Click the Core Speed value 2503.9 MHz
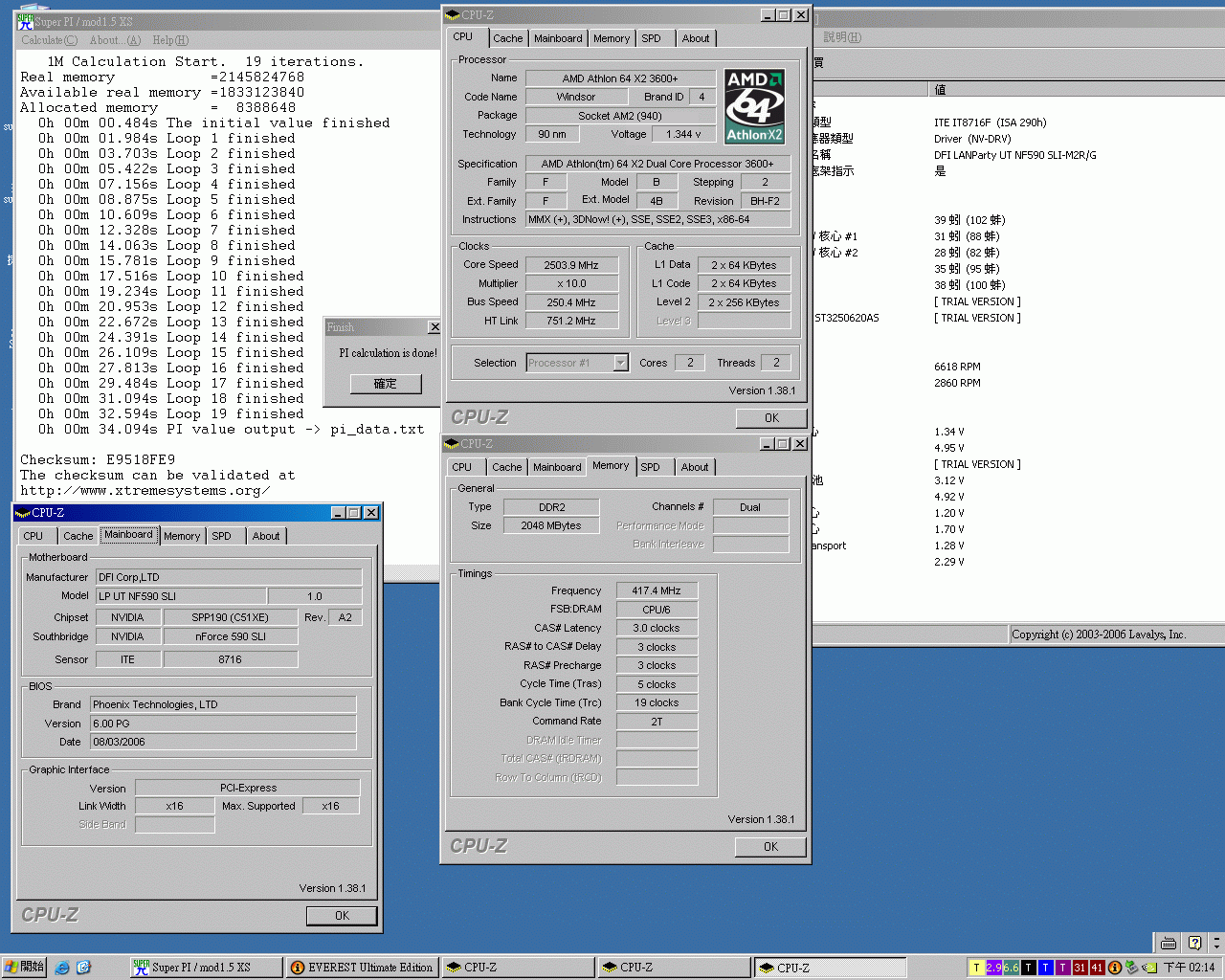 click(571, 265)
